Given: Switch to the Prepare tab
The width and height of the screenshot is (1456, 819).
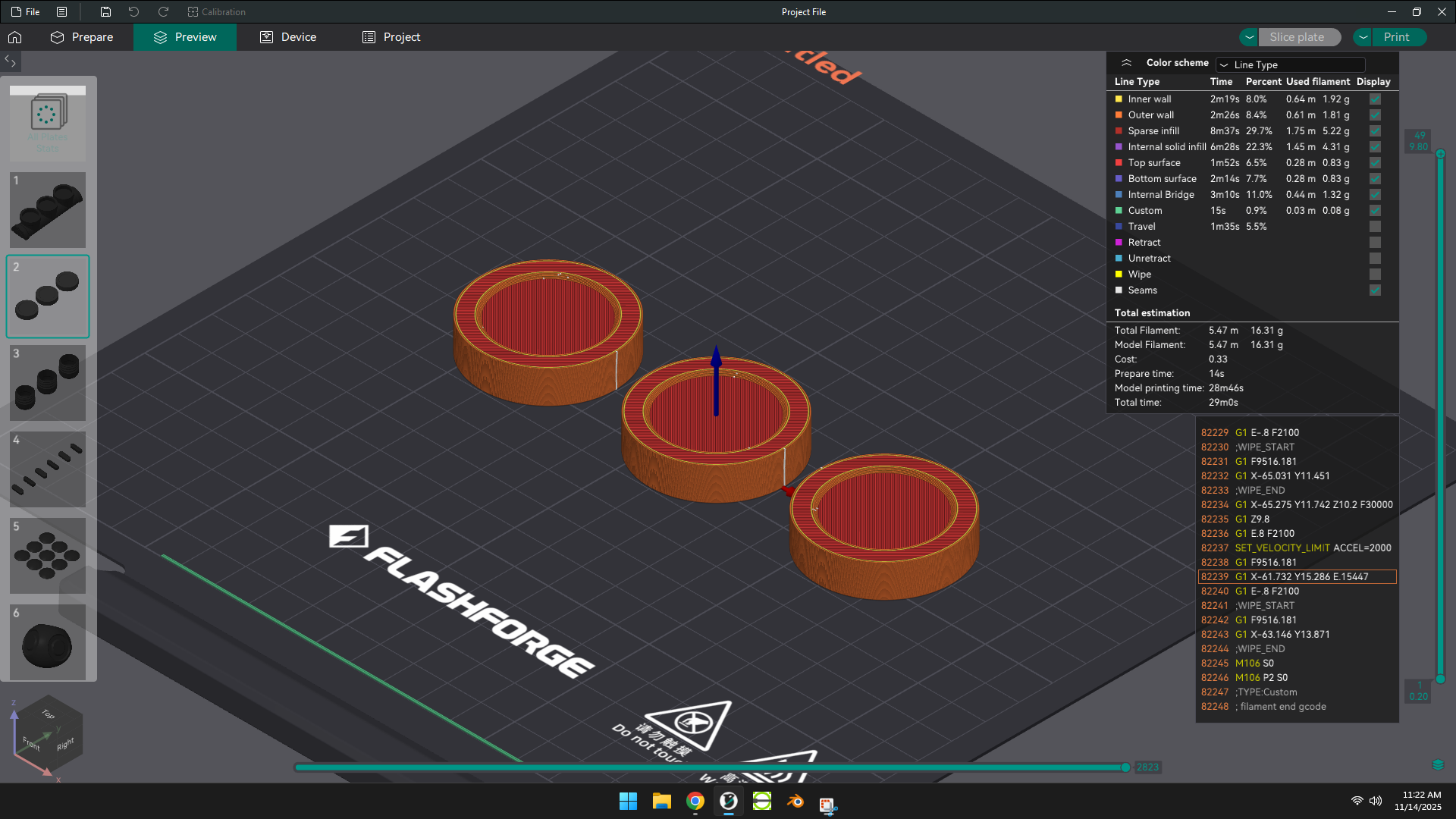Looking at the screenshot, I should [82, 37].
